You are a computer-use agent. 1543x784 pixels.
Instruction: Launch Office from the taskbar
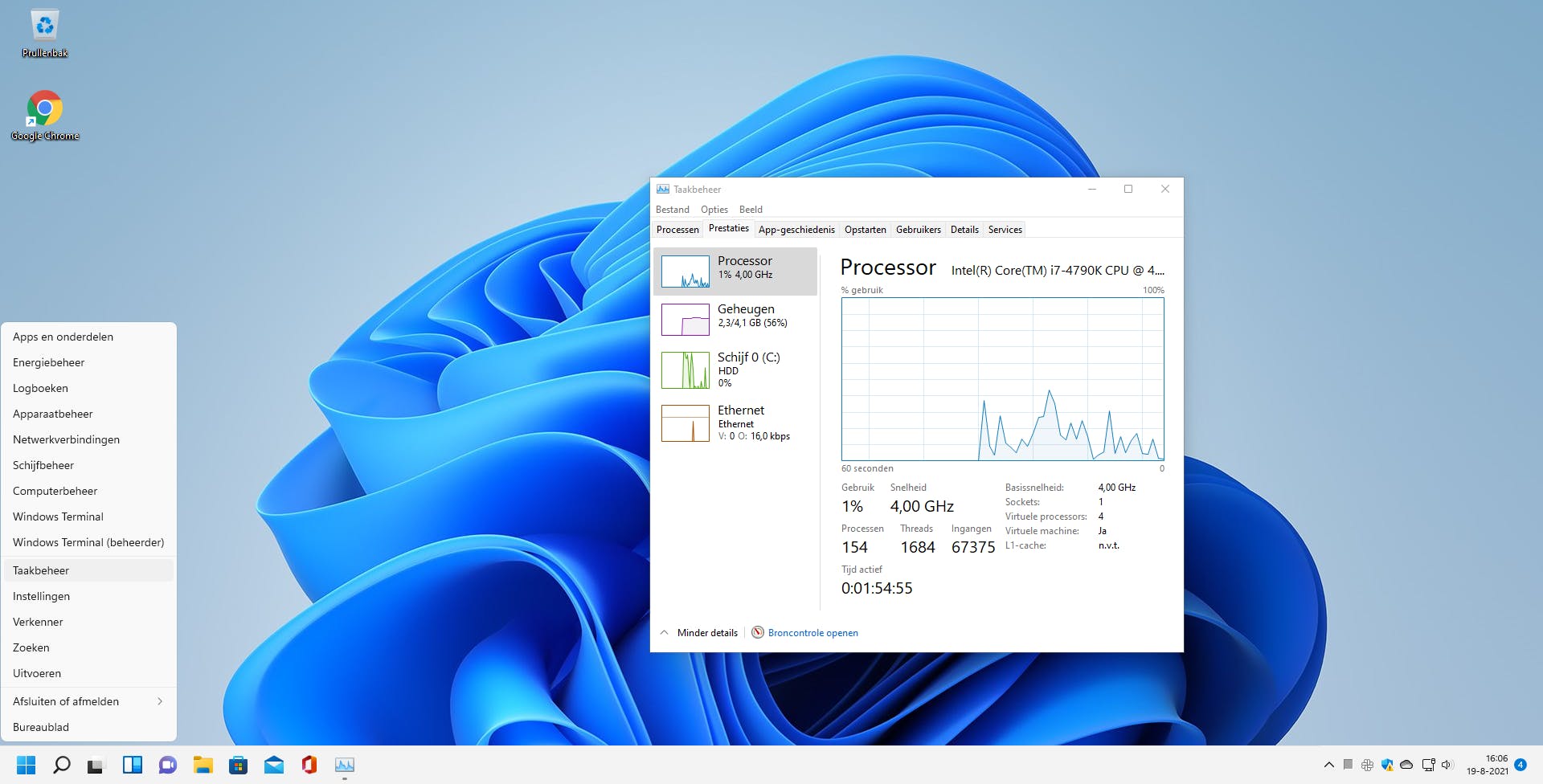(x=309, y=765)
